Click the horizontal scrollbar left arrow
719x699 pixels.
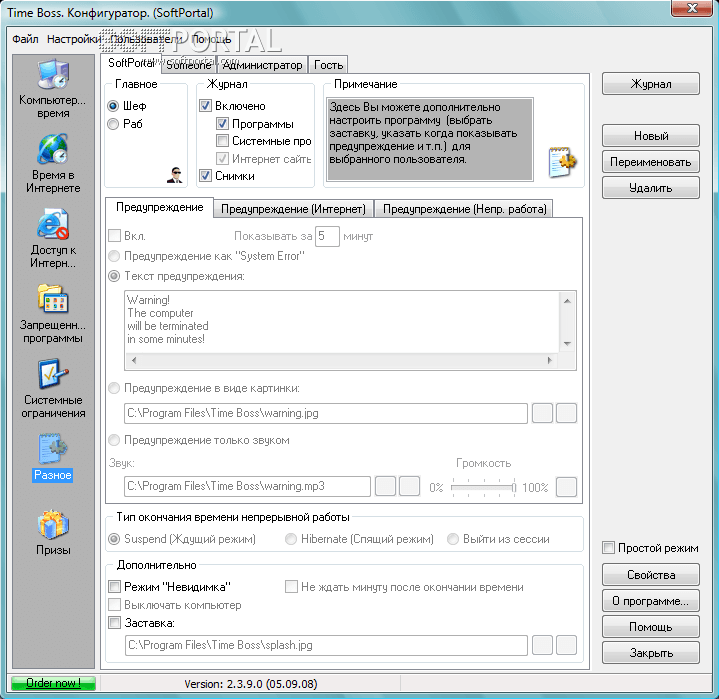pos(133,361)
